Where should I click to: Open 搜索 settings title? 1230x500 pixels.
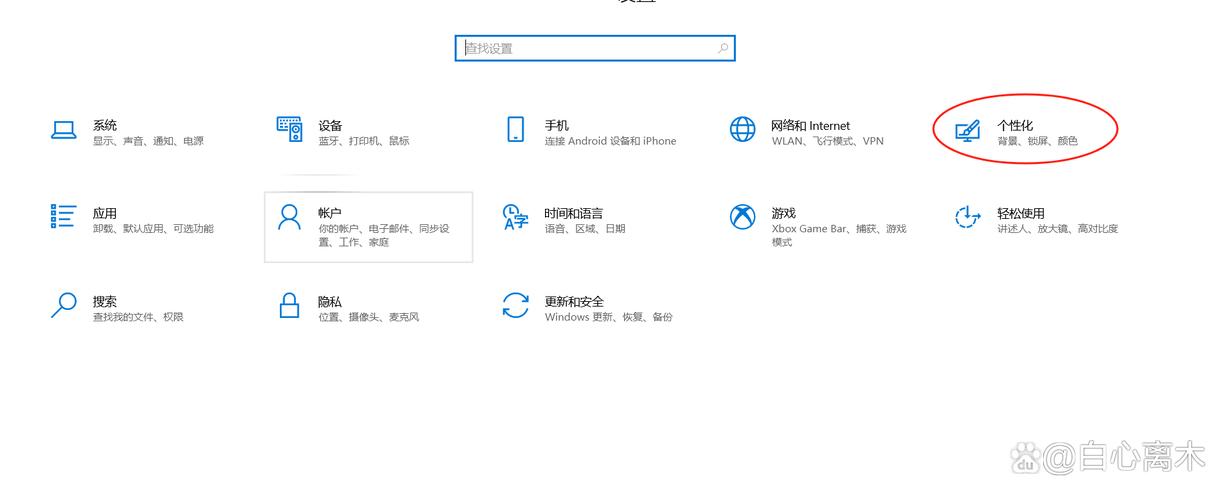tap(105, 301)
